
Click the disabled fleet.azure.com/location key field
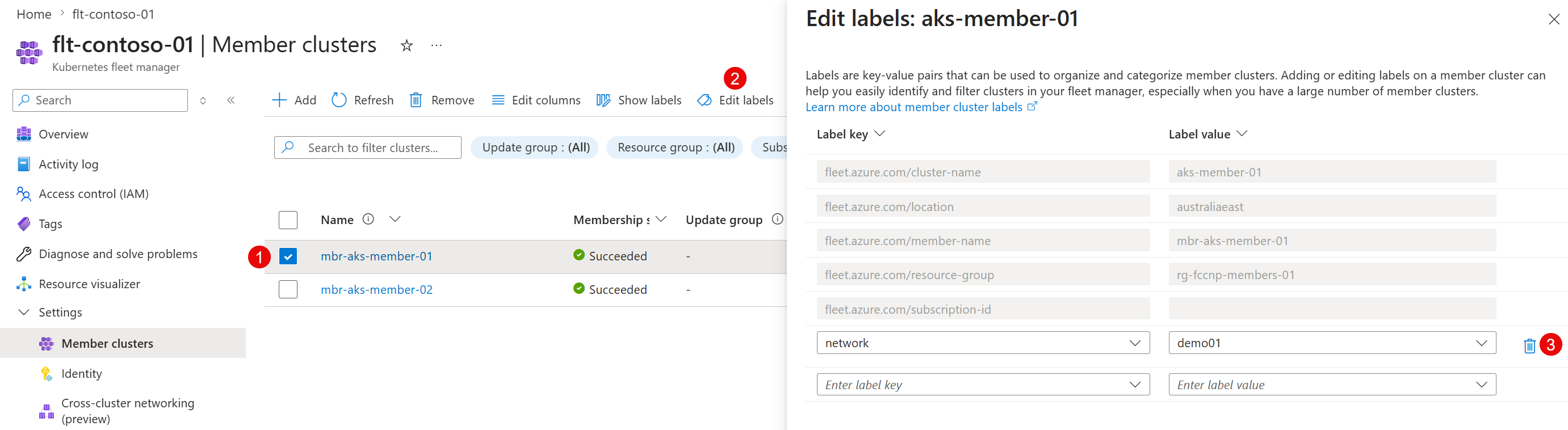[x=983, y=206]
